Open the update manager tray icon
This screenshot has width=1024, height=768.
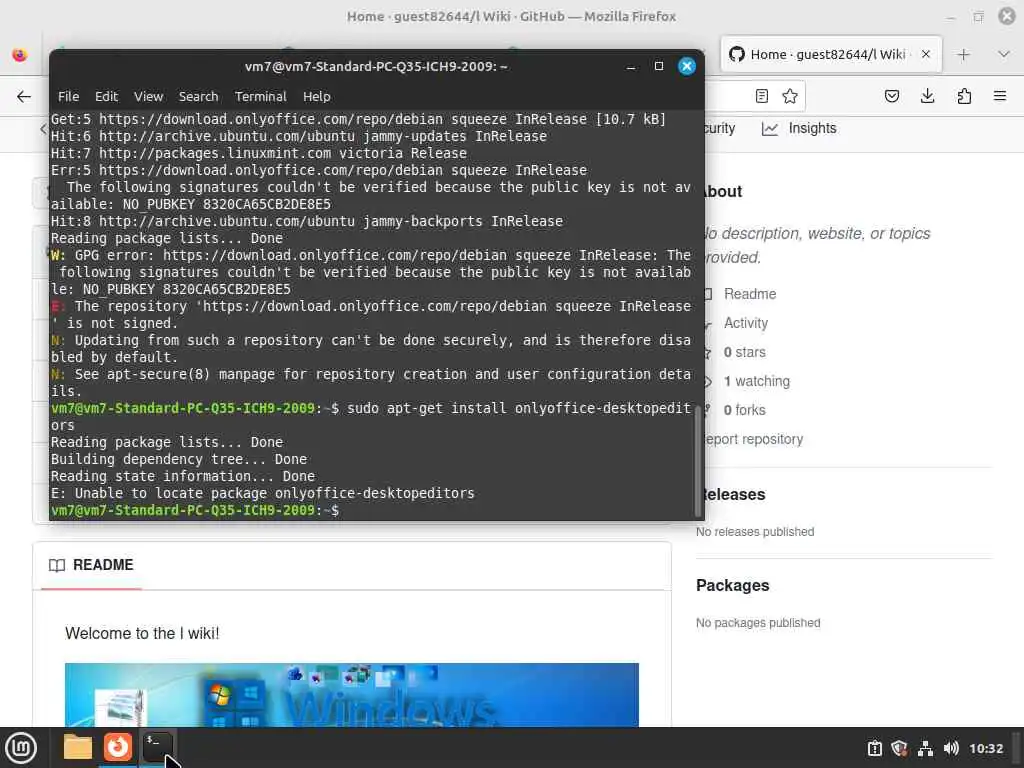coord(874,748)
